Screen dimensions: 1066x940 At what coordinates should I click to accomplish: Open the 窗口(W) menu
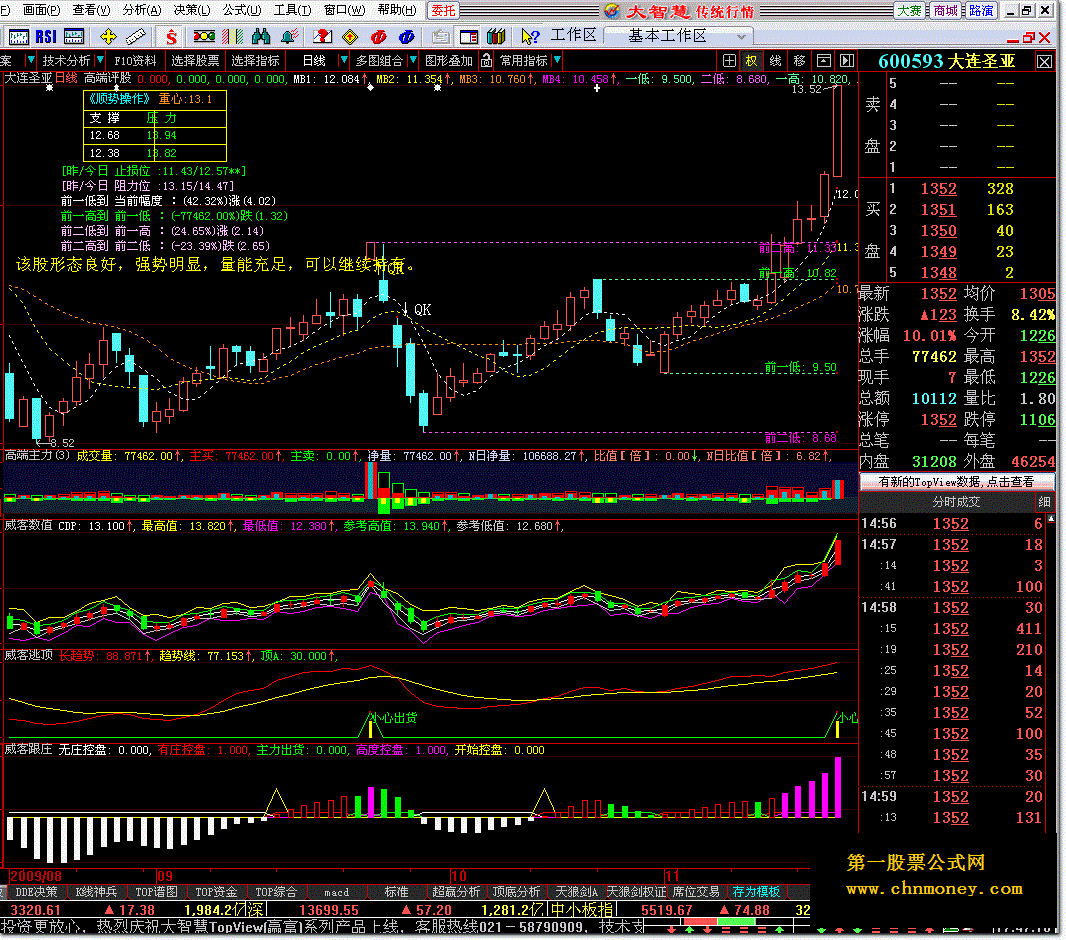coord(344,10)
